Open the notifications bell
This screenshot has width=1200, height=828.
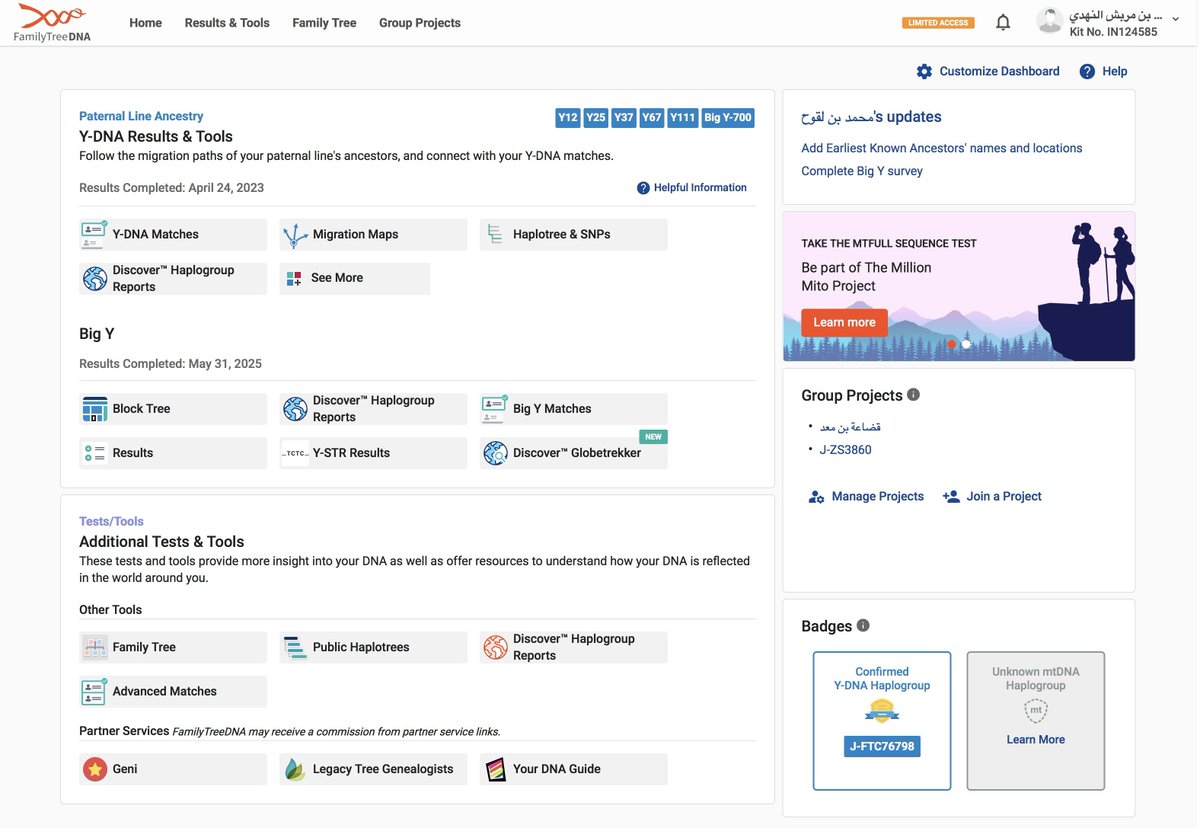(x=1003, y=22)
